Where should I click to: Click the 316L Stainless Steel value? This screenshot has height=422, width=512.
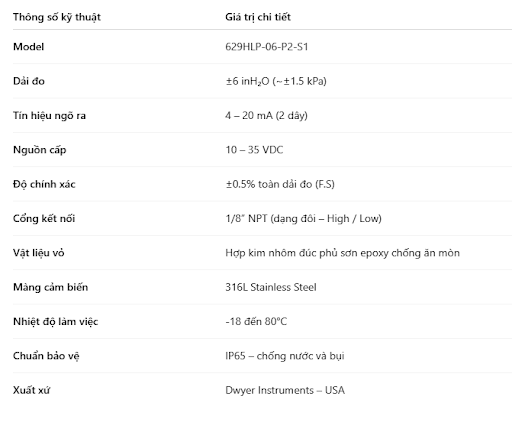(x=271, y=287)
